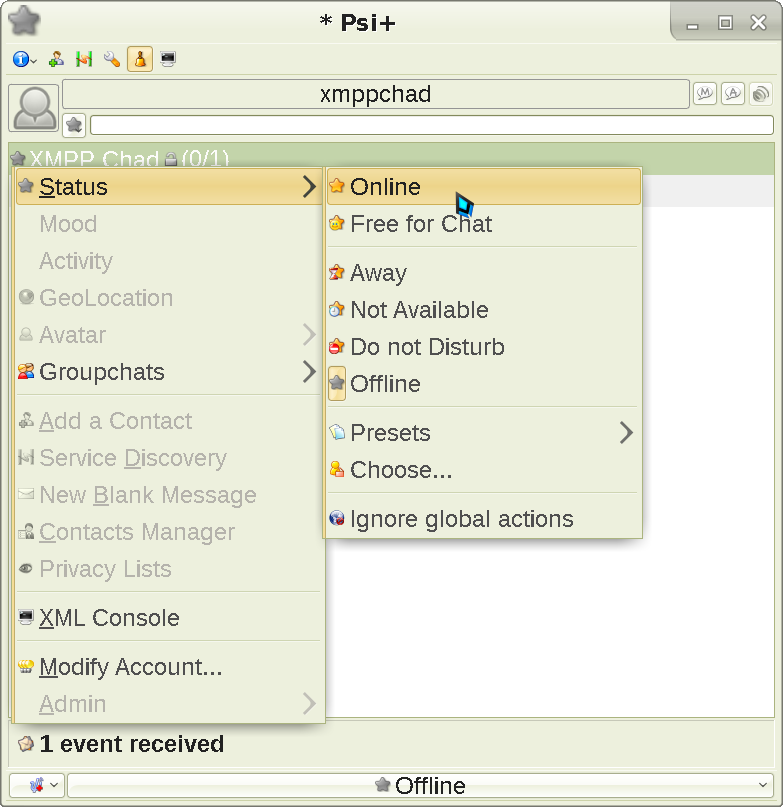Open the wrench Options toolbar icon
Screen dimensions: 783x807
tap(112, 60)
